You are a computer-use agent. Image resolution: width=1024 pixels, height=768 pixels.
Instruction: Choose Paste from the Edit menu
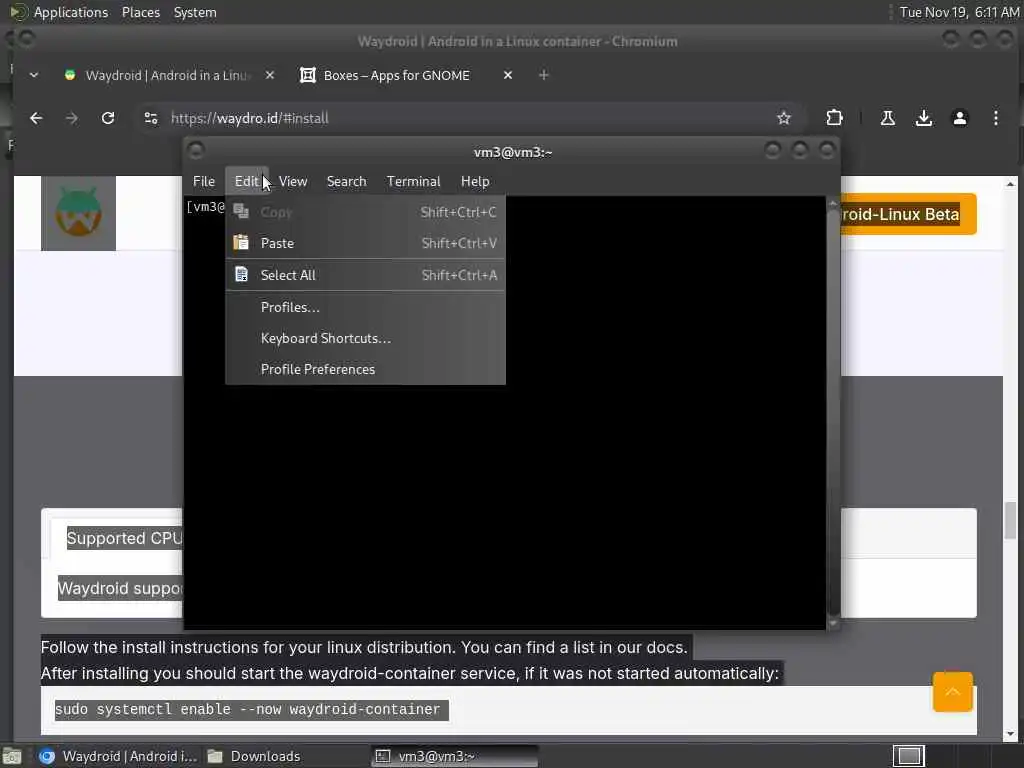pyautogui.click(x=365, y=244)
